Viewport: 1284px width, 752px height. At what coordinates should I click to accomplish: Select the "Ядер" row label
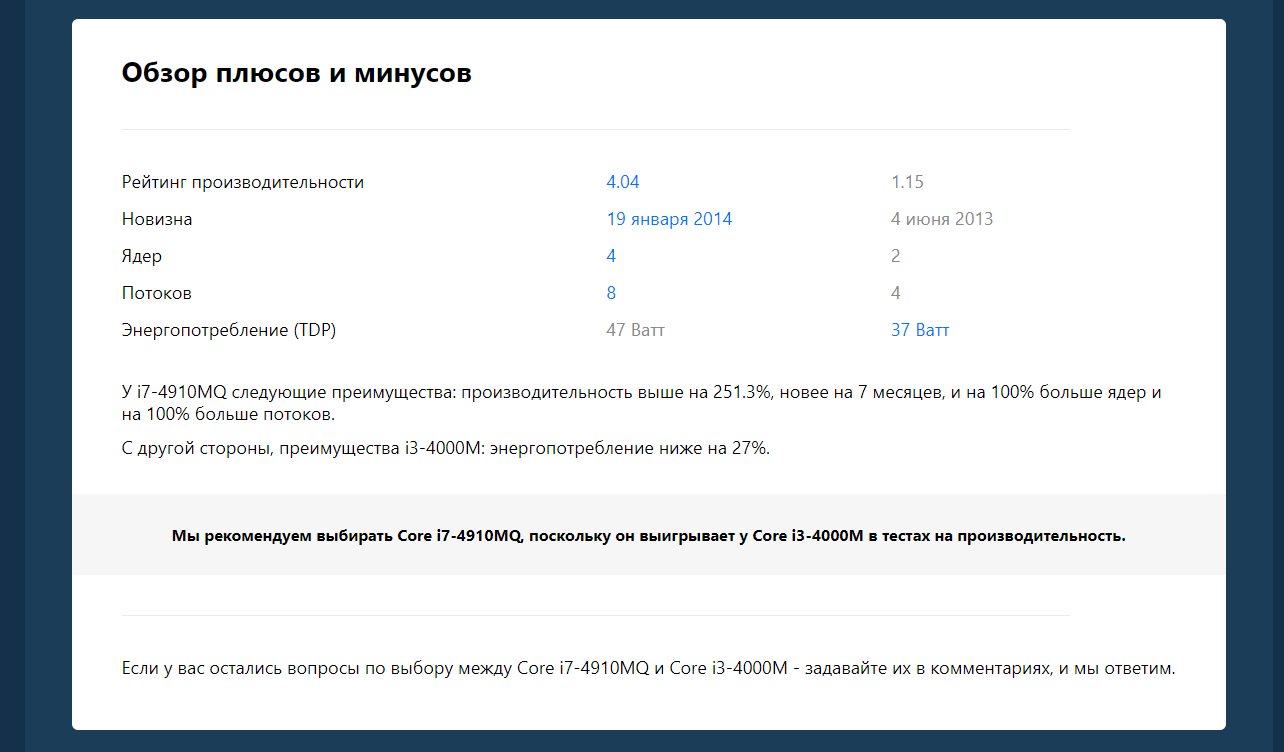[x=142, y=256]
